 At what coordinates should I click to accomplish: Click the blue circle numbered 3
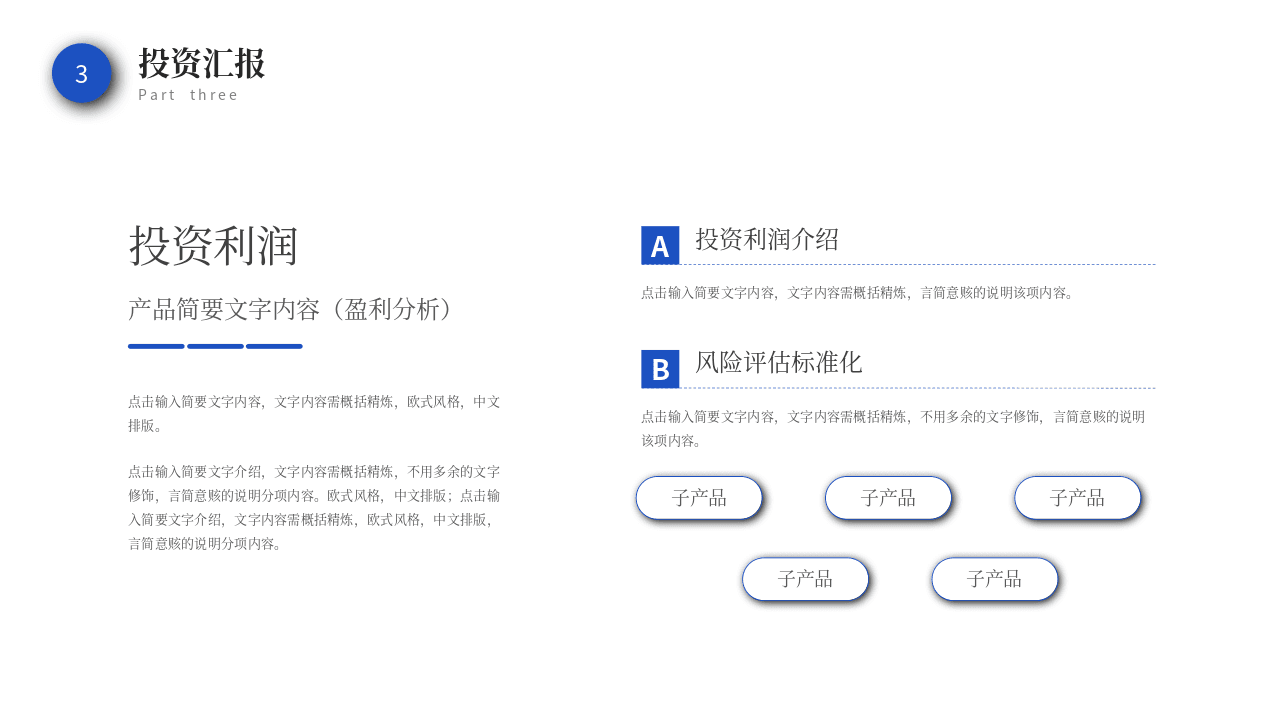pos(81,73)
